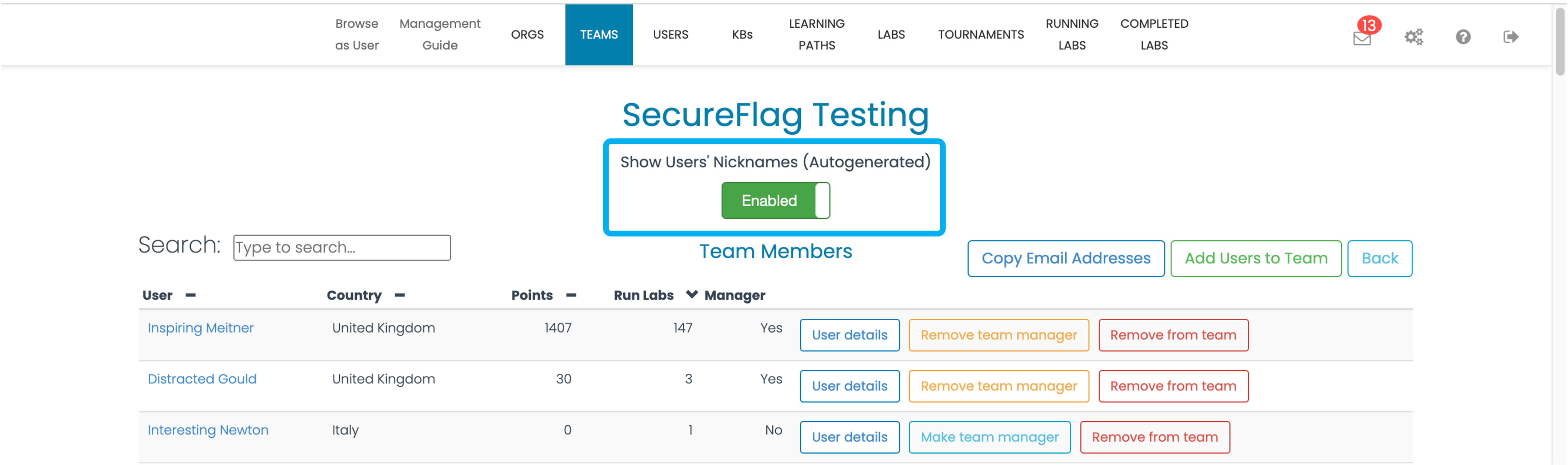
Task: Make Interesting Newton team manager
Action: pos(990,438)
